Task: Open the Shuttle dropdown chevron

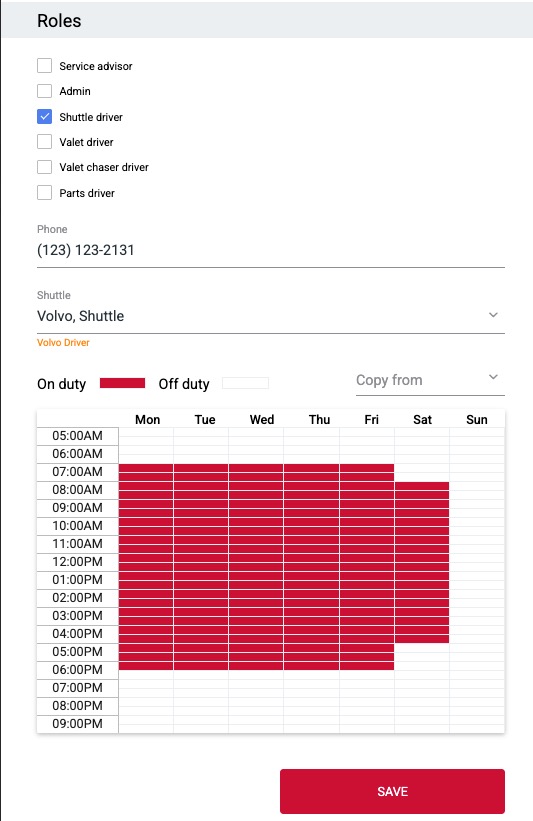Action: coord(493,315)
